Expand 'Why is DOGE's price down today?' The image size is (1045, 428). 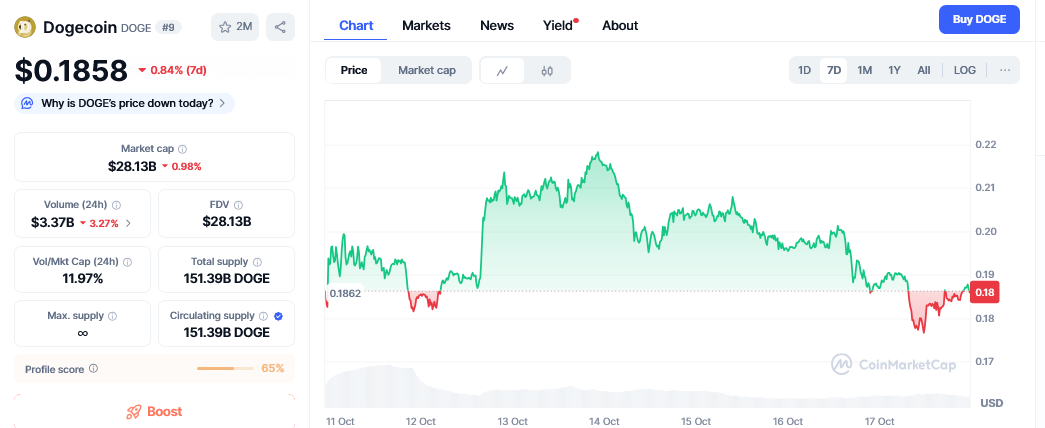tap(126, 103)
